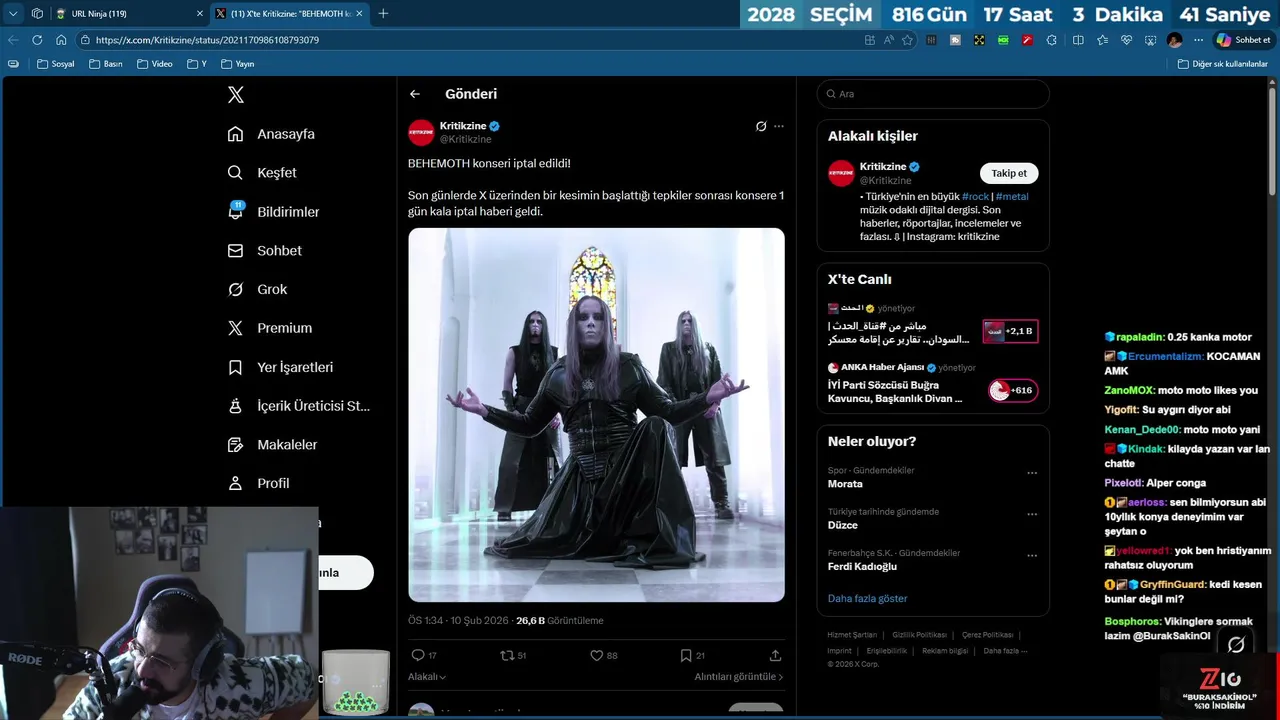
Task: Open Profil in the sidebar
Action: click(258, 483)
